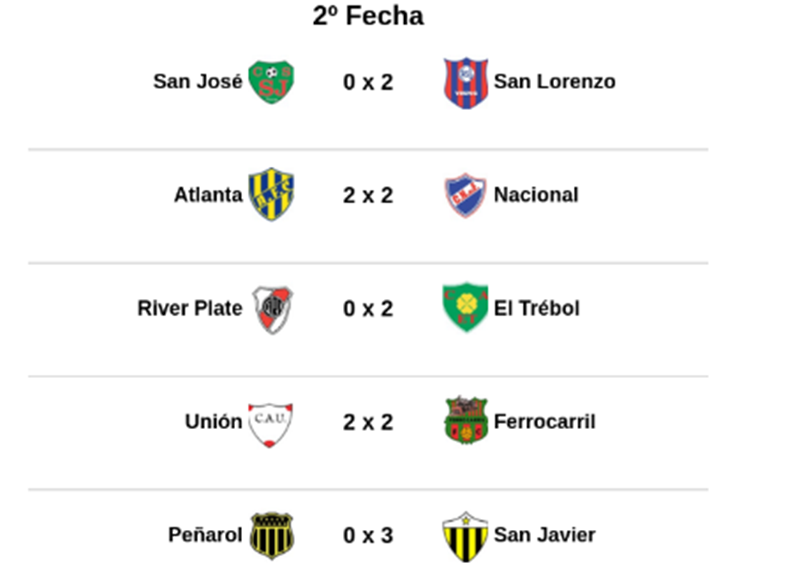
Task: Open the Nacional team name
Action: tap(536, 195)
